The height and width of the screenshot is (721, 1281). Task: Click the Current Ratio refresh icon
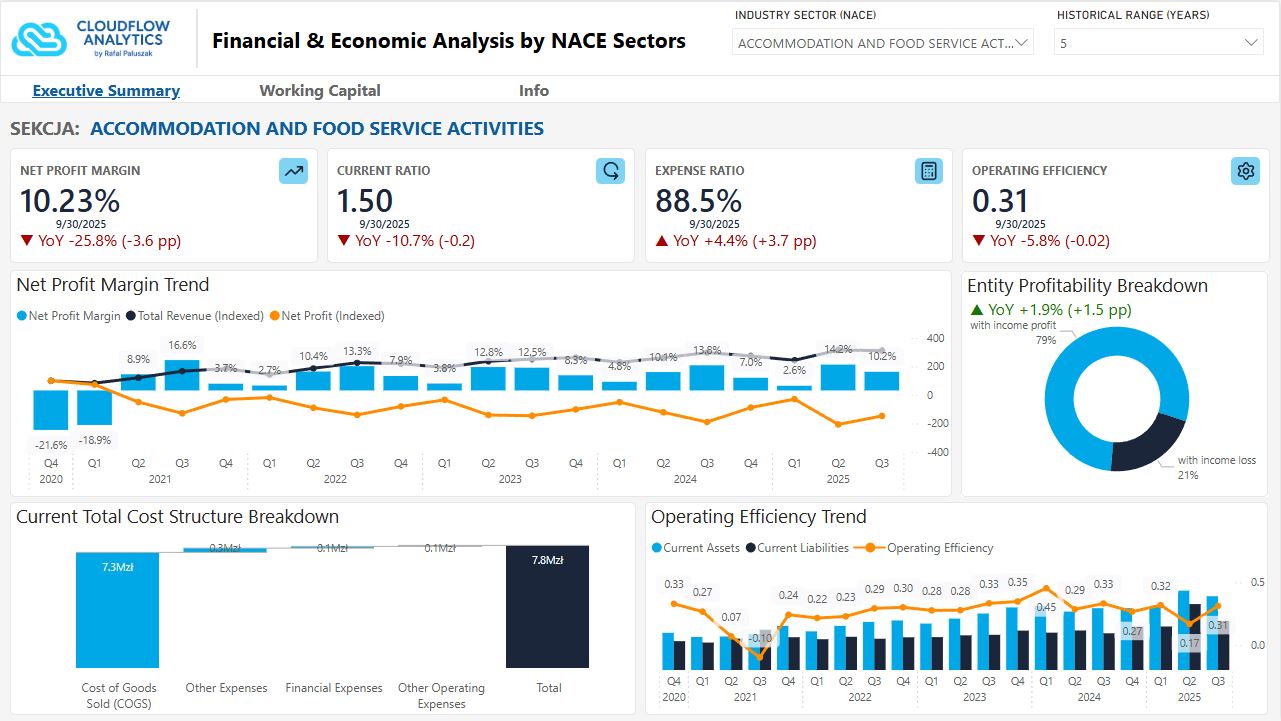tap(610, 171)
